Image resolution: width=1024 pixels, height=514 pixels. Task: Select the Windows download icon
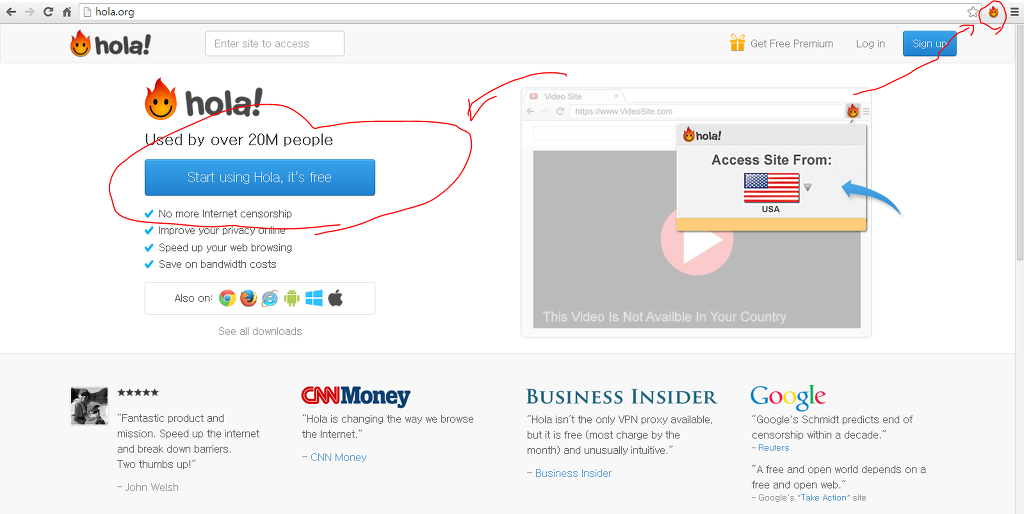313,298
